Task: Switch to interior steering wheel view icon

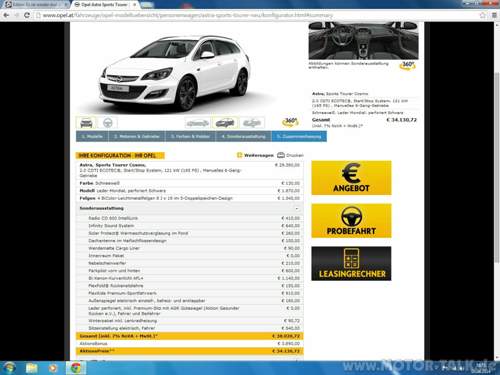Action: point(108,123)
